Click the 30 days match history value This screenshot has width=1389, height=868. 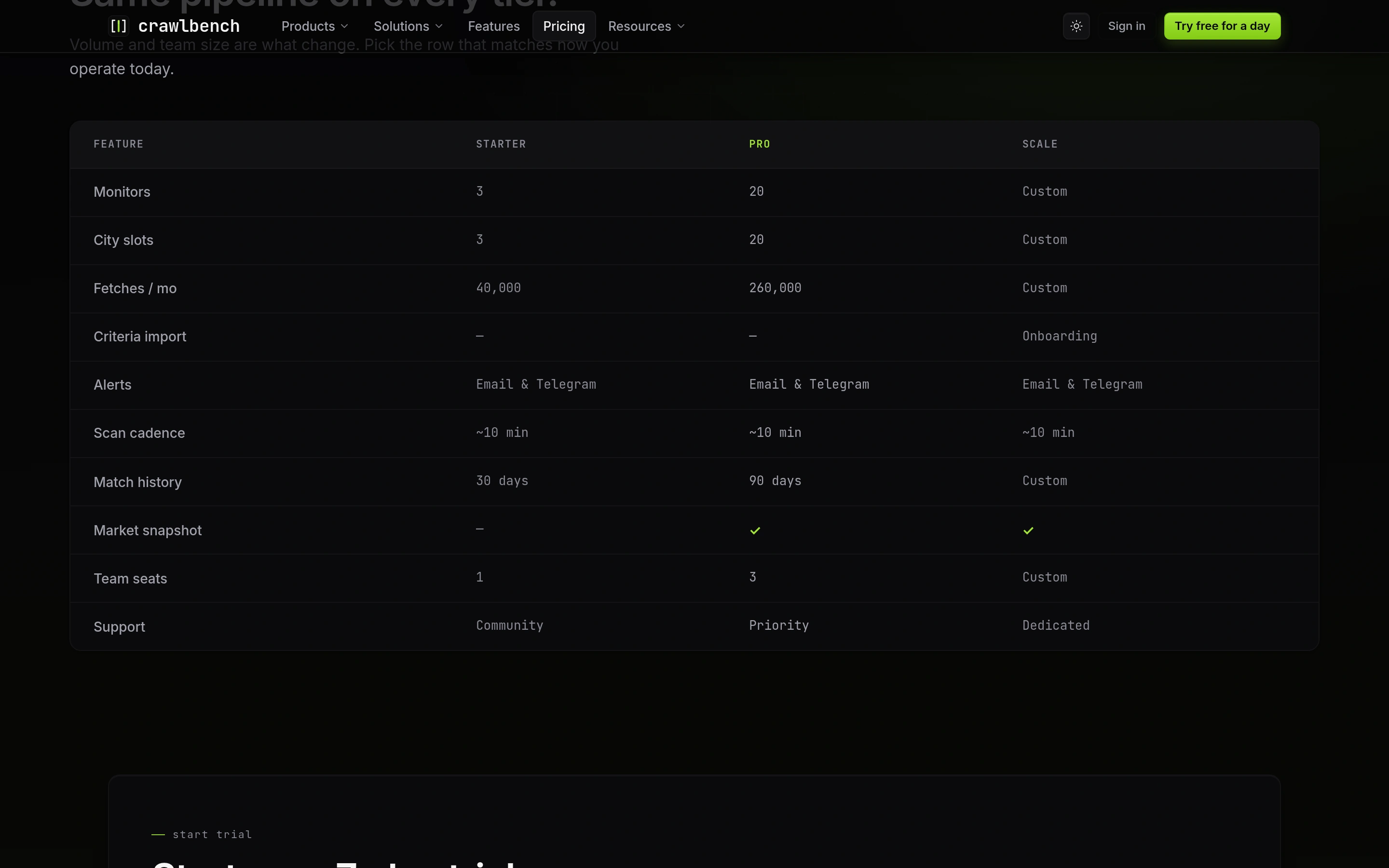point(502,480)
